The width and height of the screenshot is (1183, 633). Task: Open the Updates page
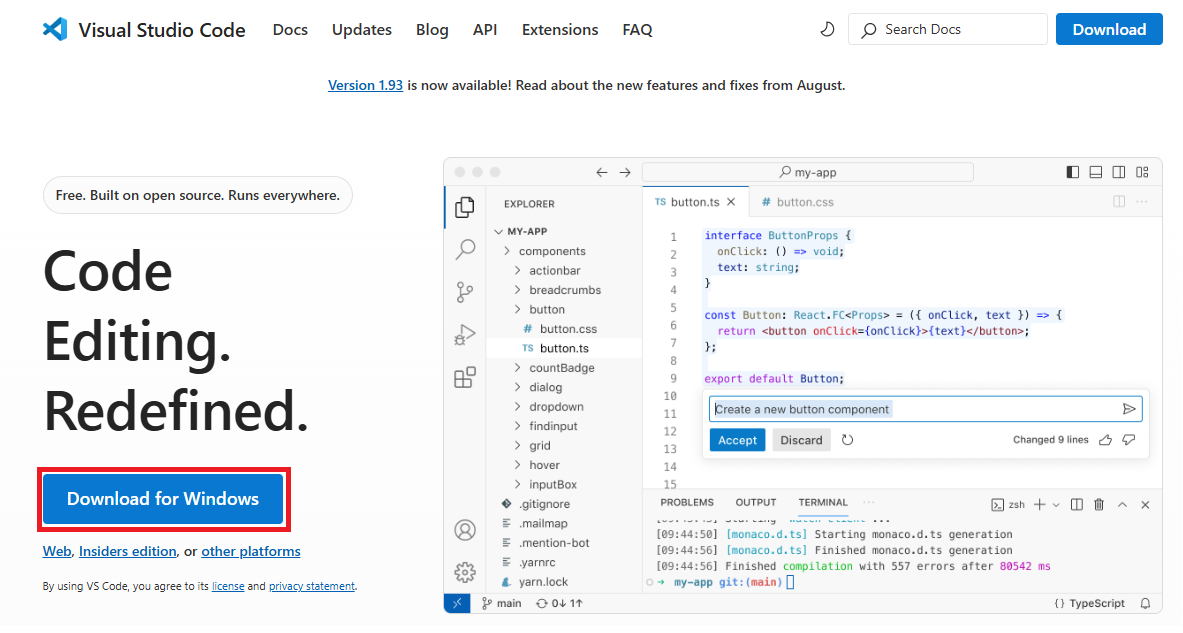[x=361, y=29]
